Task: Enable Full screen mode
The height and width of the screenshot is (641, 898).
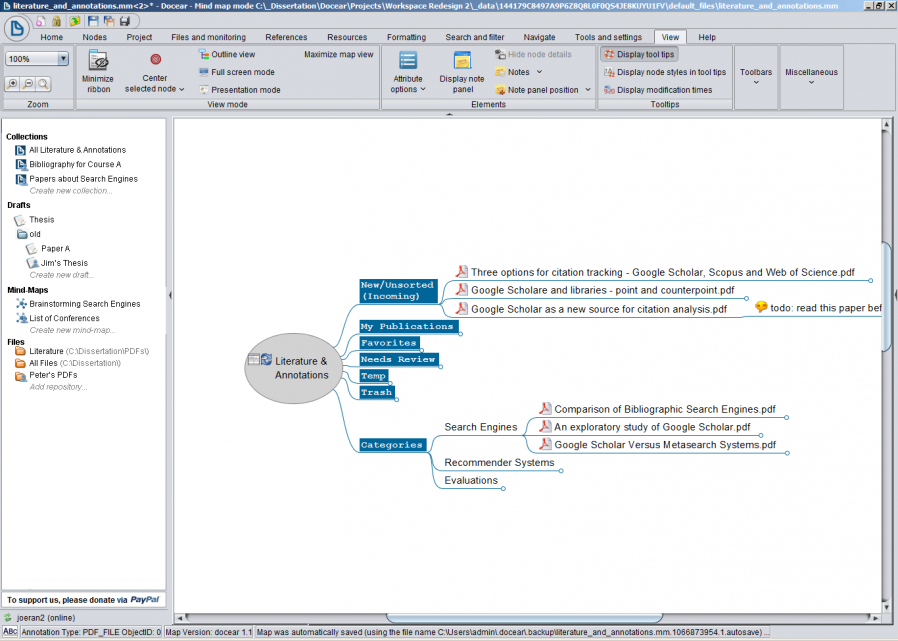Action: (237, 72)
